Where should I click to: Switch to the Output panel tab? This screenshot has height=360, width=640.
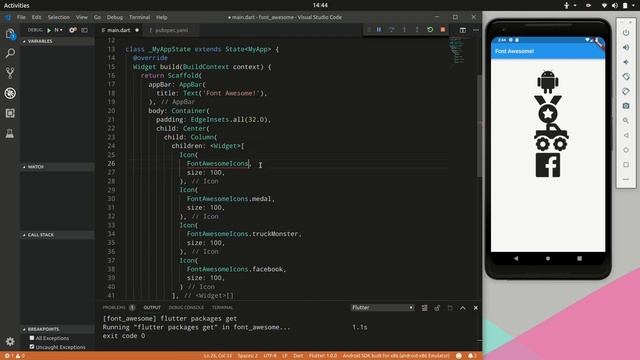click(x=152, y=307)
